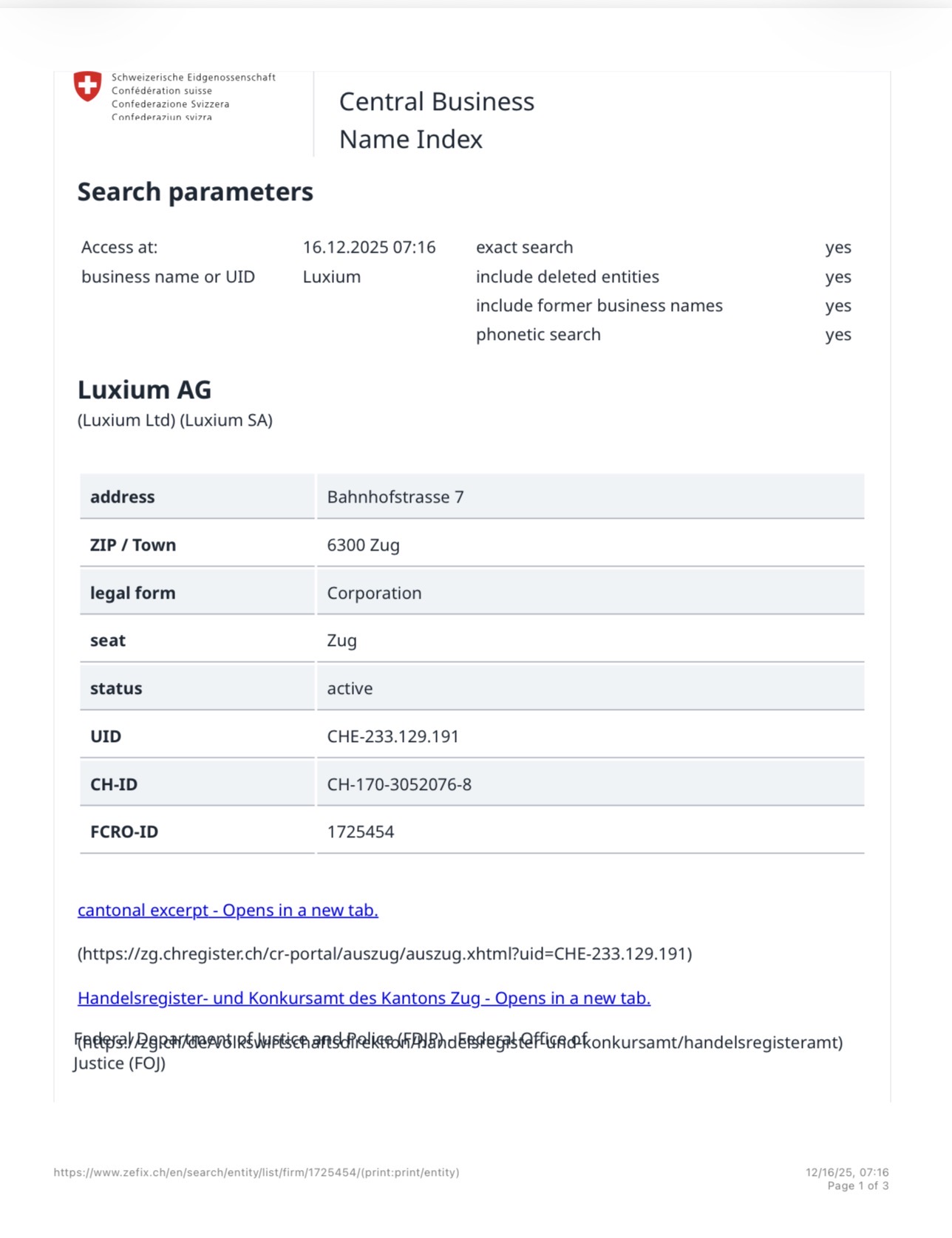
Task: Select the Search parameters heading
Action: 195,192
